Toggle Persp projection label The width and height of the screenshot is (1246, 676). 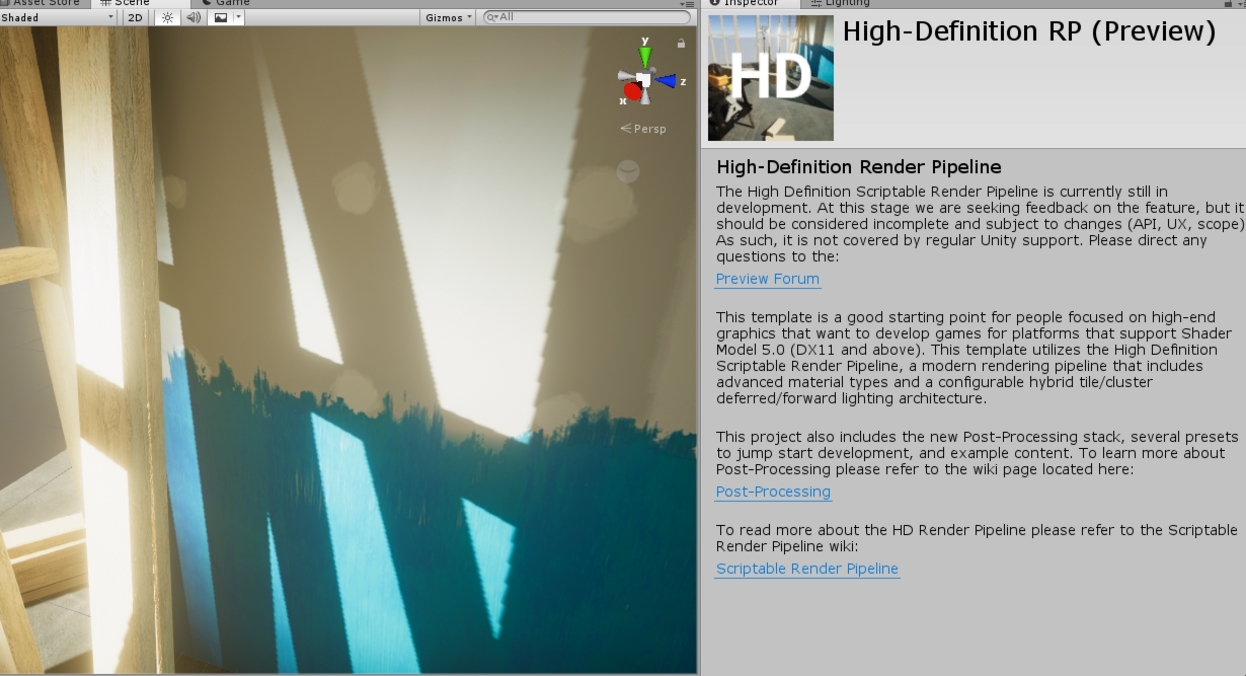[643, 128]
